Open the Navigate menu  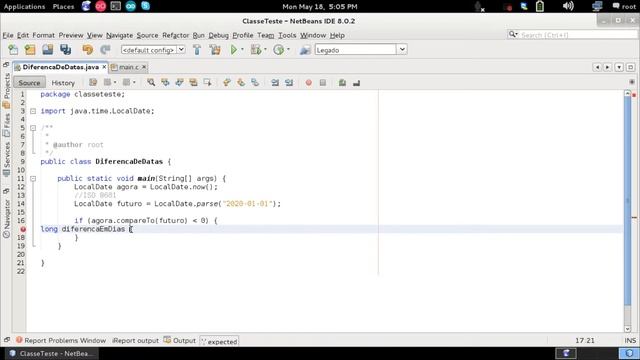[119, 36]
